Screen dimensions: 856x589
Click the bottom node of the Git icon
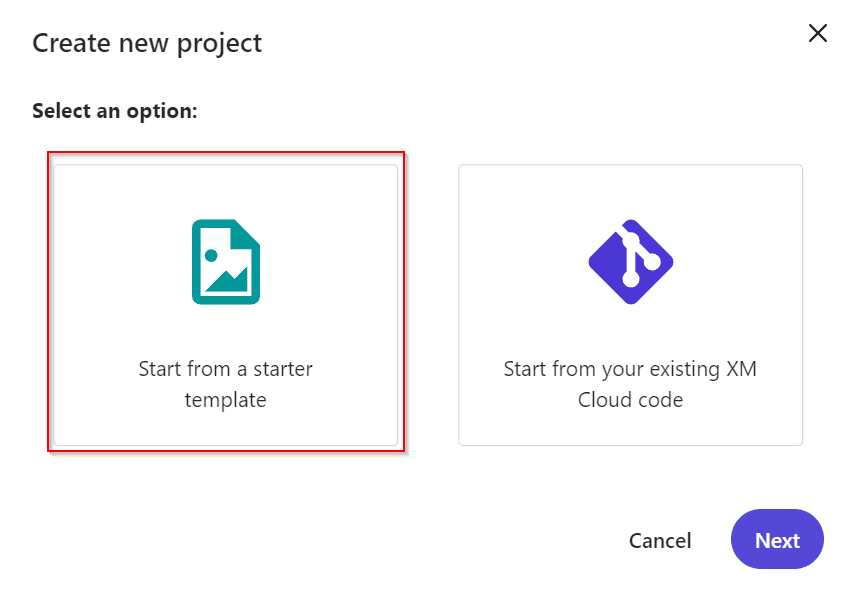631,279
